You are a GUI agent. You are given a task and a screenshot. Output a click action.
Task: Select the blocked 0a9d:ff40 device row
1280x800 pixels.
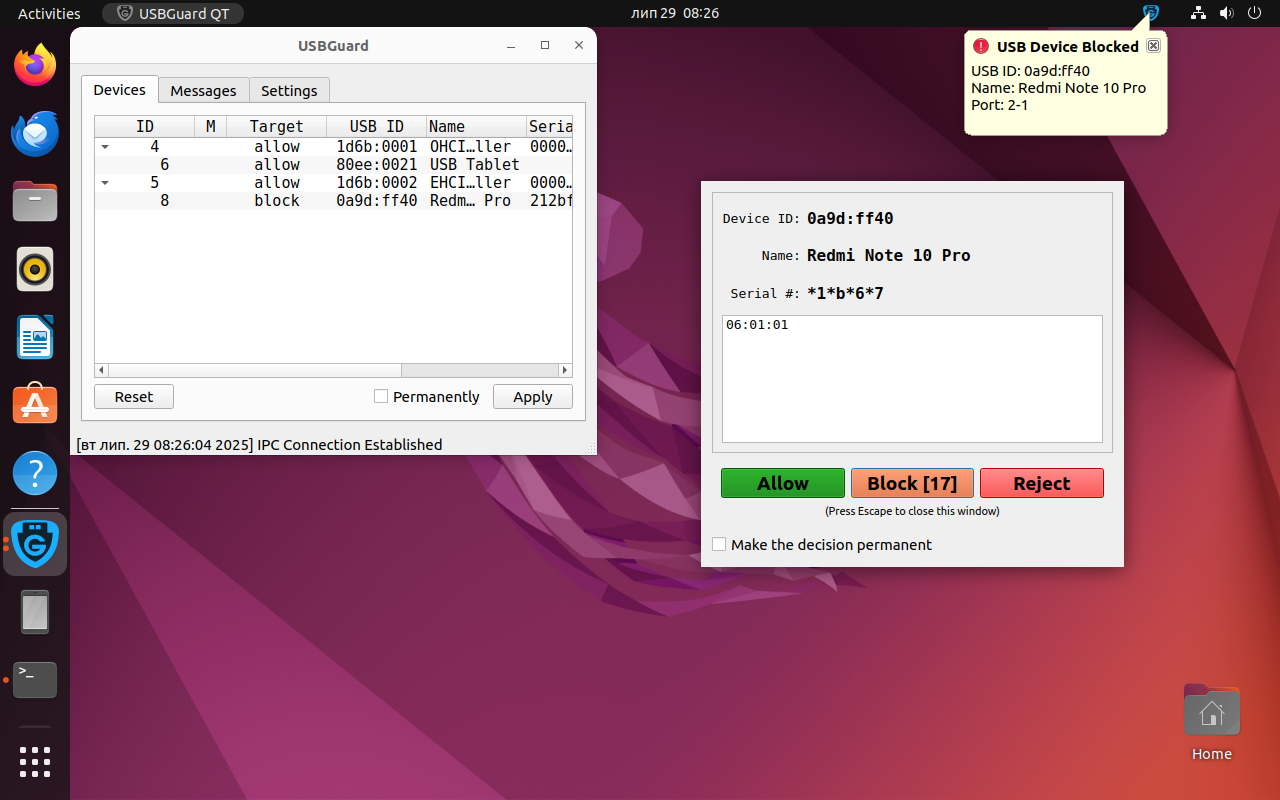[333, 201]
